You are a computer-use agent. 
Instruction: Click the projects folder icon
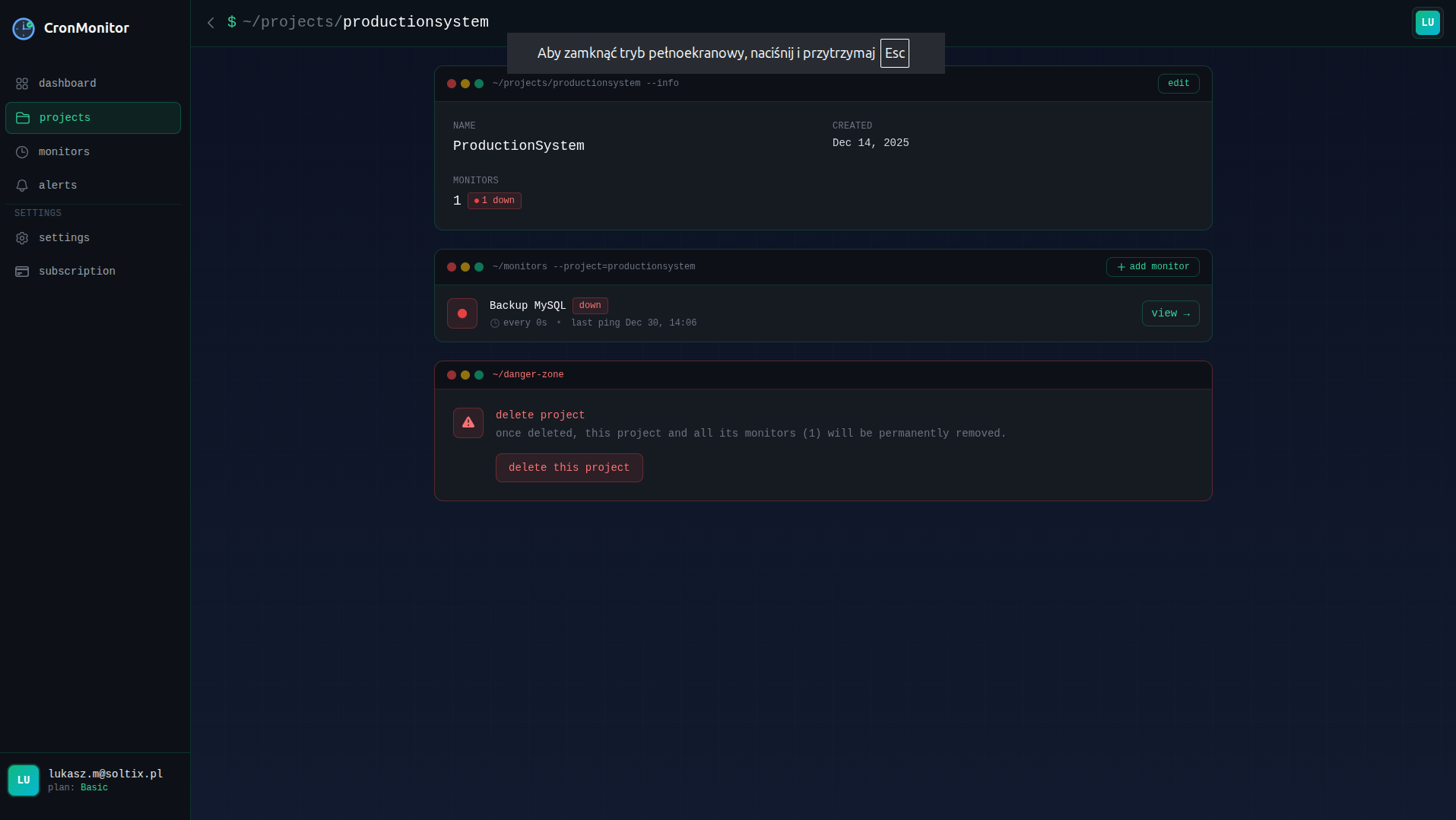coord(22,118)
